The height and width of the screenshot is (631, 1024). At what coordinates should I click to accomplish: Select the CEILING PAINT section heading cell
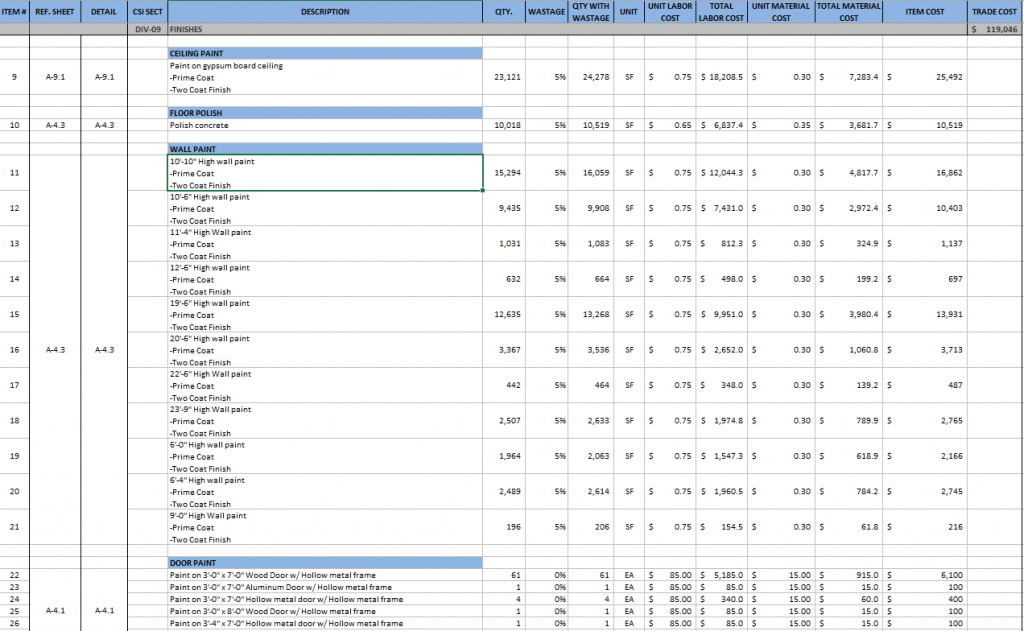tap(325, 53)
